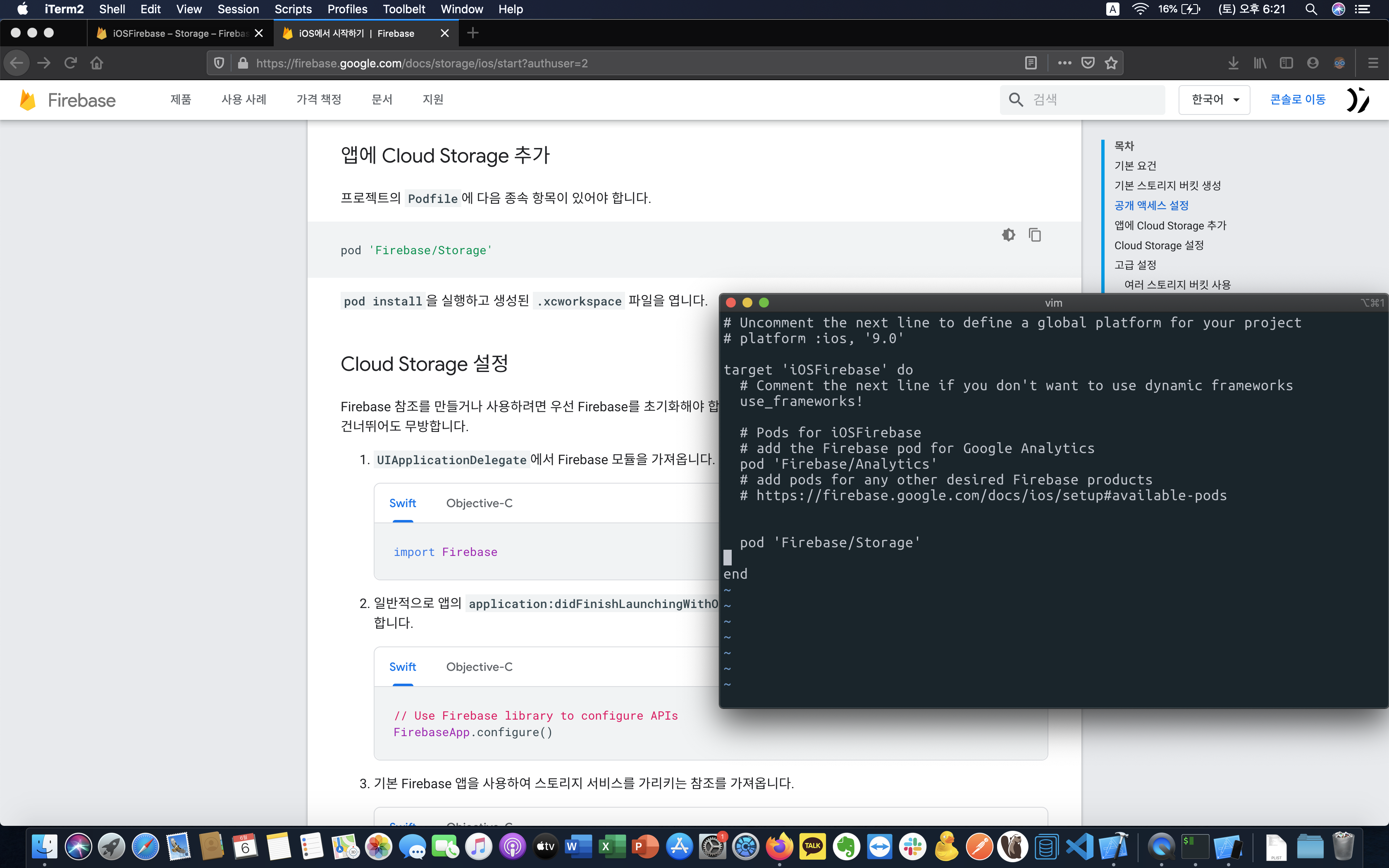Screen dimensions: 1389x868
Task: Toggle dark theme for the code block
Action: coord(1008,235)
